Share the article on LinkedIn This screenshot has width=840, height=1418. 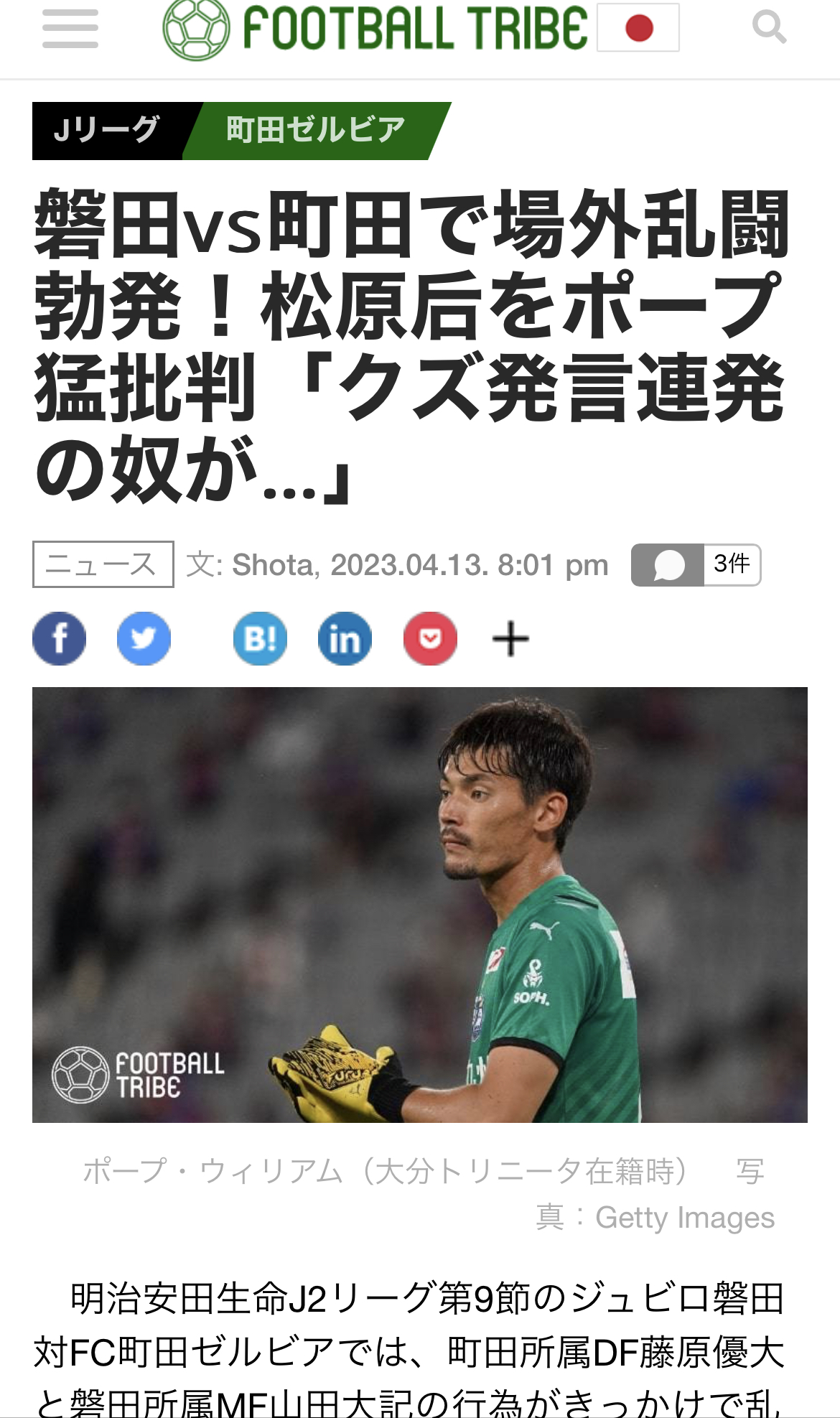tap(345, 638)
